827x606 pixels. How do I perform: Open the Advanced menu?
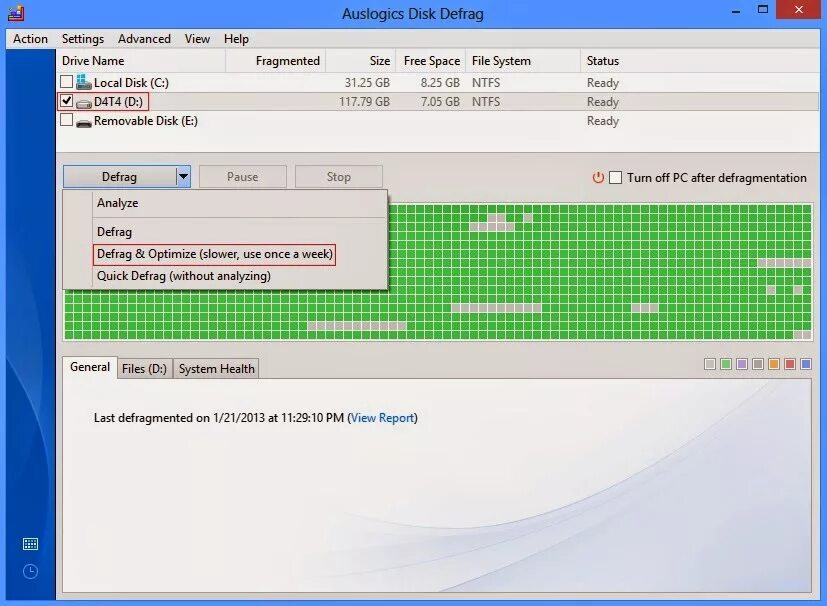point(144,39)
